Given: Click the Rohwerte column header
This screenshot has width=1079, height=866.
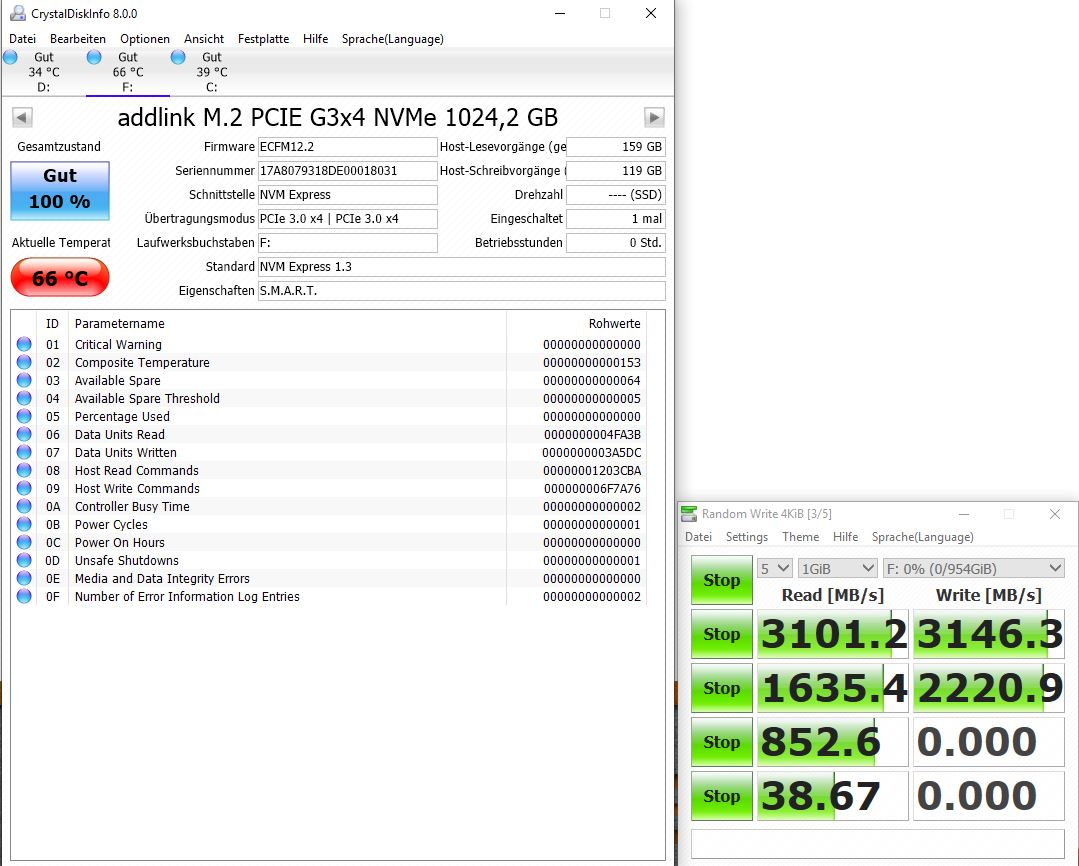Looking at the screenshot, I should point(615,324).
